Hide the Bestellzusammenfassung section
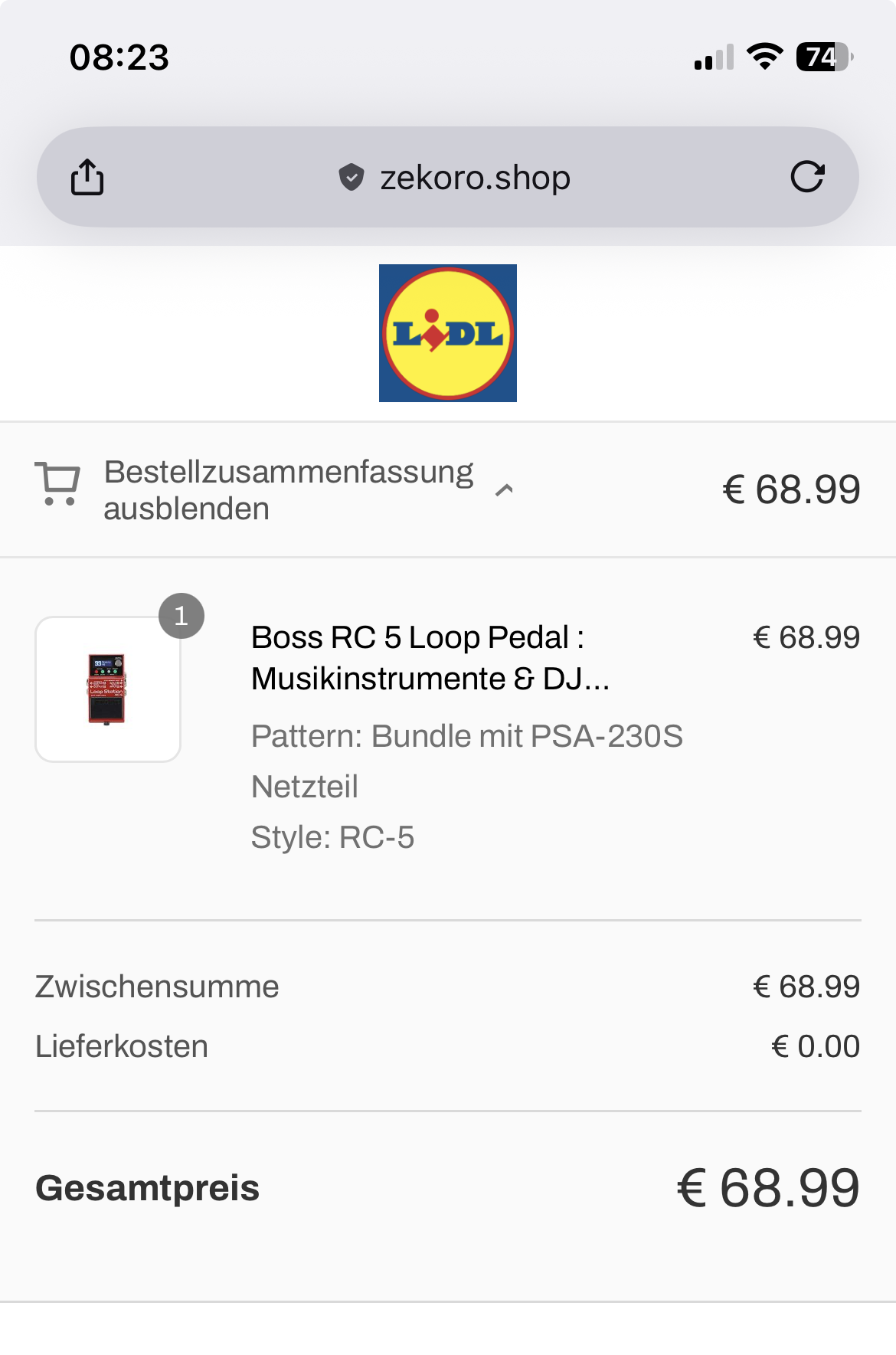896x1355 pixels. point(288,490)
